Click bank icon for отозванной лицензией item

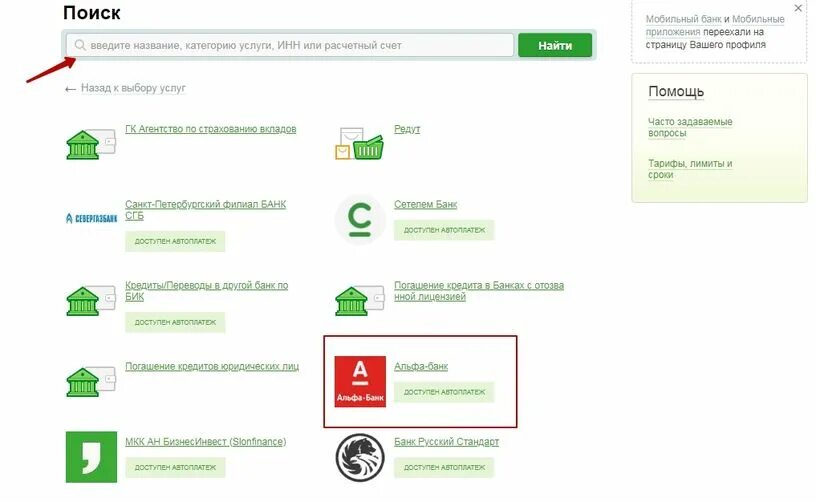[x=359, y=300]
